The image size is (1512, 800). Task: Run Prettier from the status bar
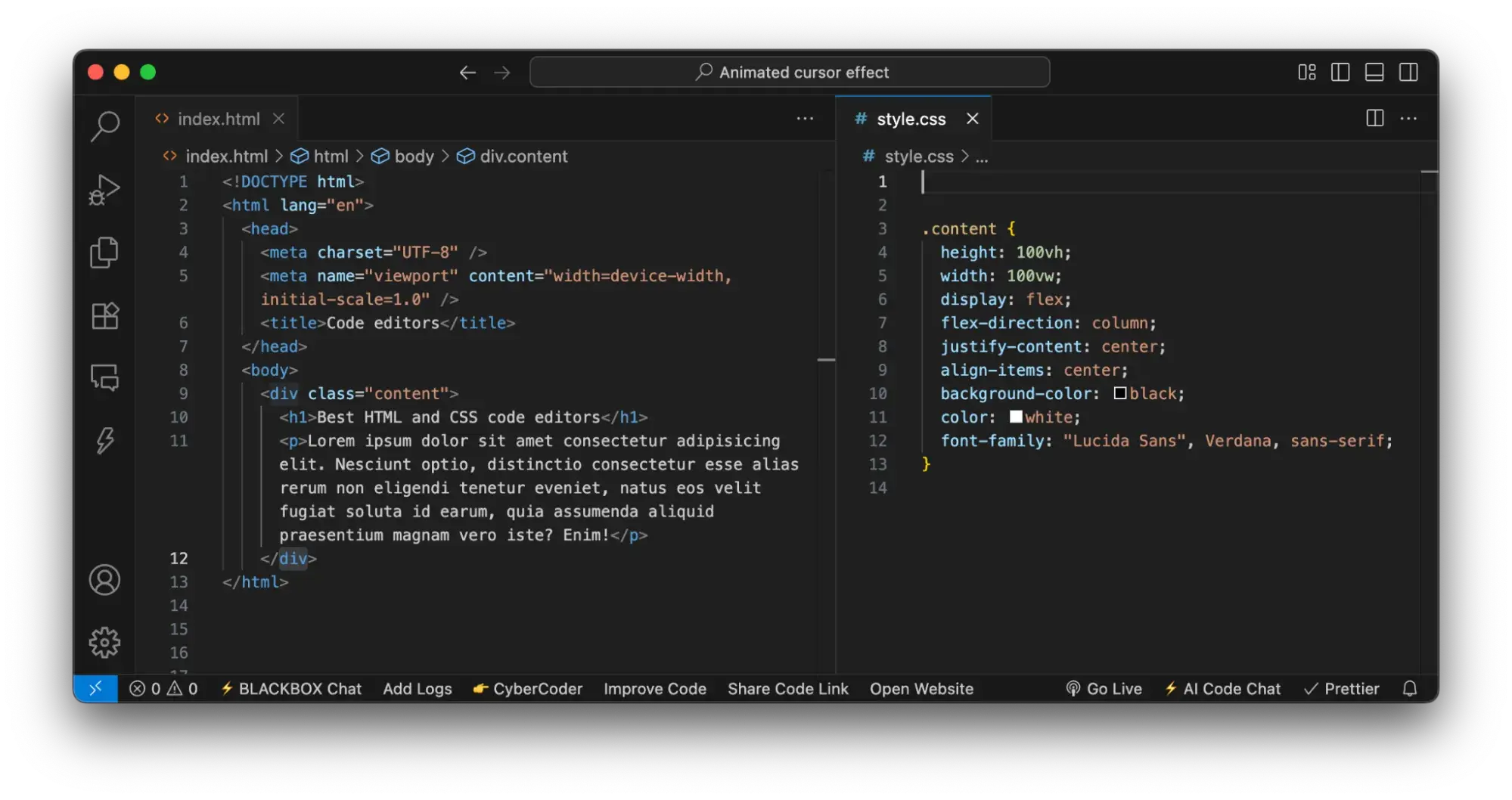(1342, 689)
